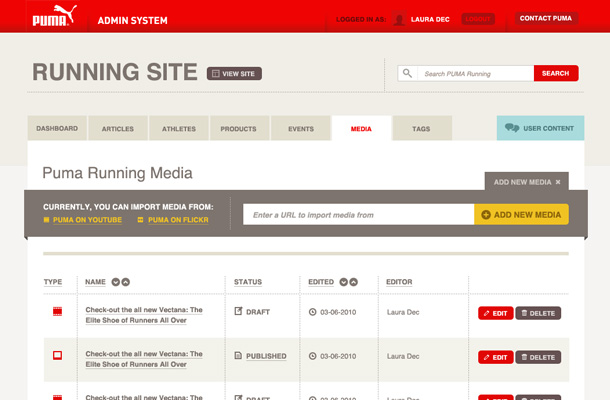Go to the Events tab
This screenshot has height=400, width=610.
301,128
